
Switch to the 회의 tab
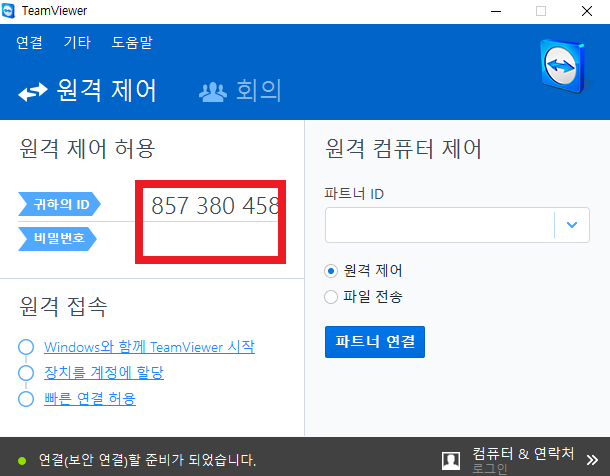coord(240,91)
